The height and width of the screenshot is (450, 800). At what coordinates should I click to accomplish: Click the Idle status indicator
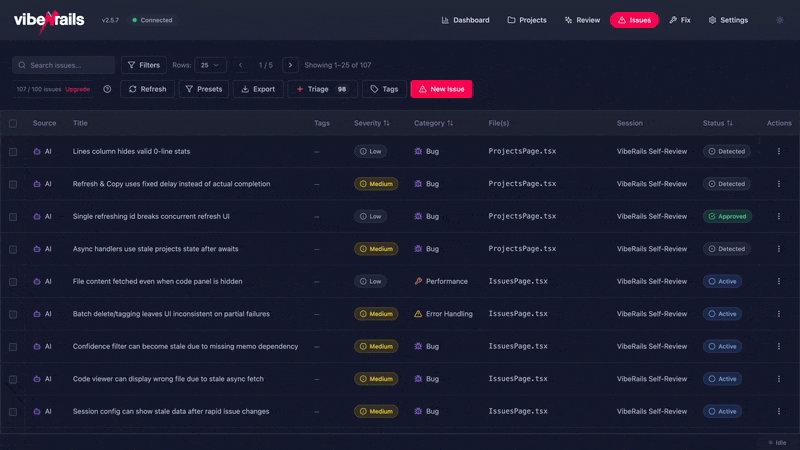[x=778, y=442]
